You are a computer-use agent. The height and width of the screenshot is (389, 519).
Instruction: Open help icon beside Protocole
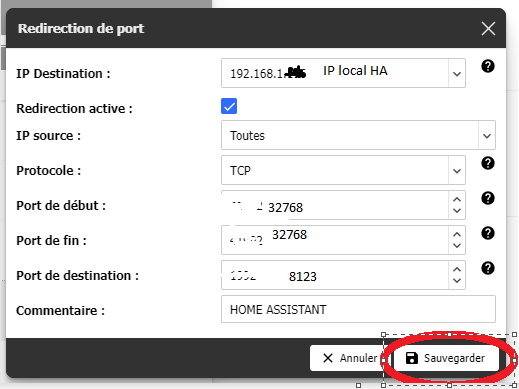pyautogui.click(x=488, y=163)
